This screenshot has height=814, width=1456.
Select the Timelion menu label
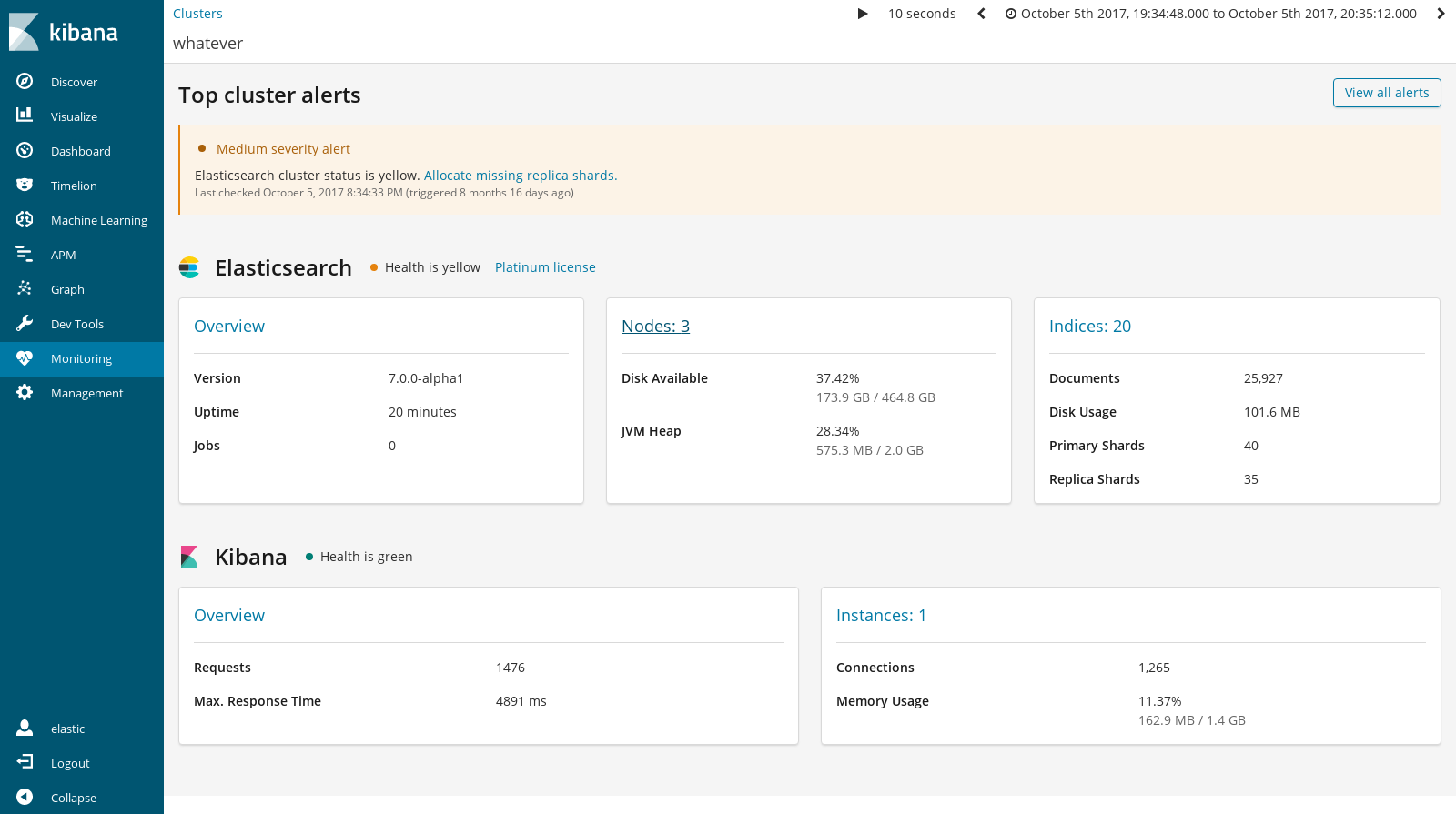click(x=74, y=186)
